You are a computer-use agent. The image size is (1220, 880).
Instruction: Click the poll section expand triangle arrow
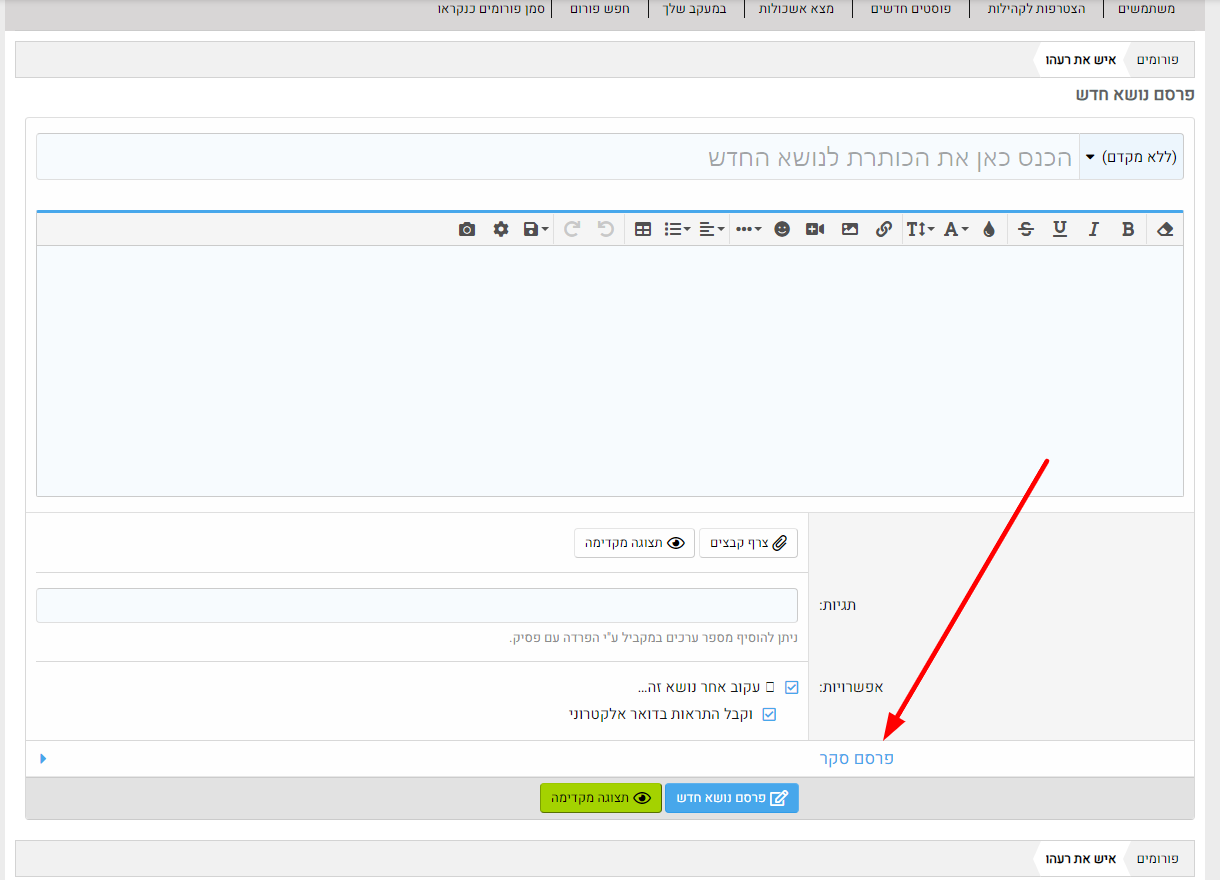click(x=43, y=759)
